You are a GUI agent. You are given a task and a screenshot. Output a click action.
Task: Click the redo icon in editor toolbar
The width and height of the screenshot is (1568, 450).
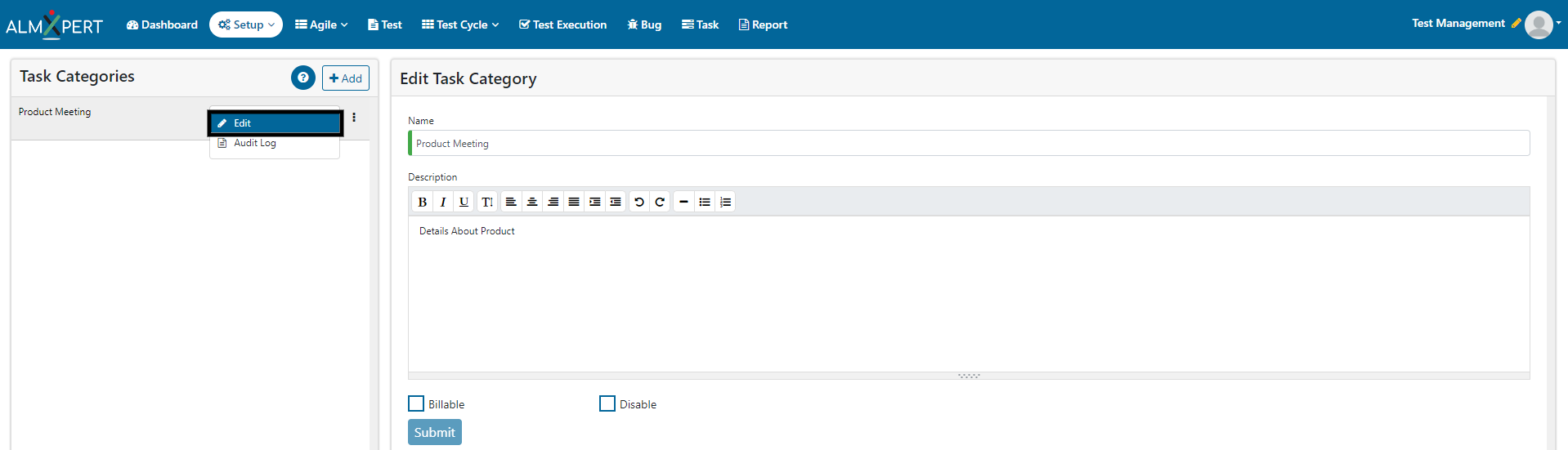(x=660, y=202)
